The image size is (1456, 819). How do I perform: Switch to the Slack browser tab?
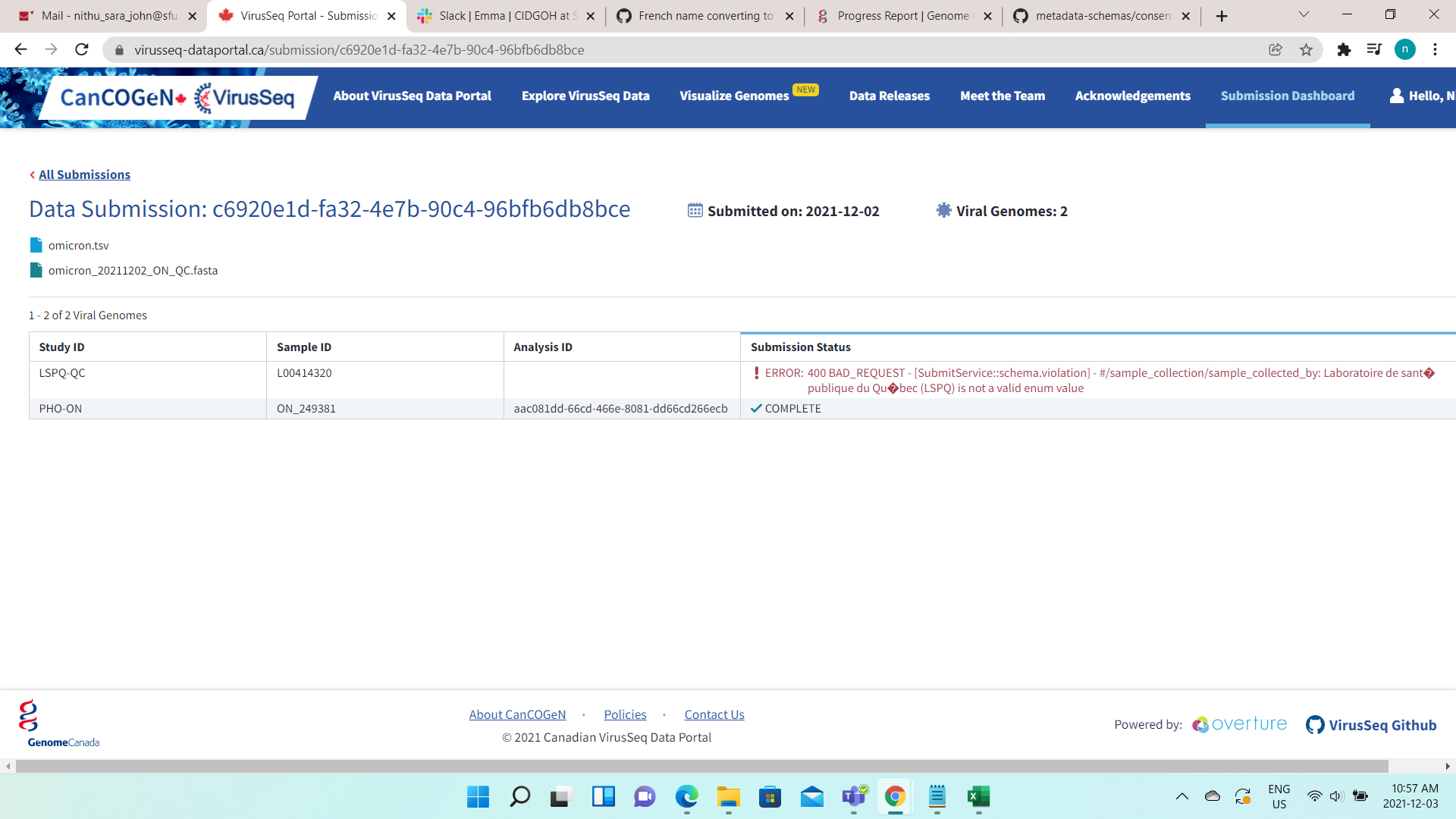(x=500, y=15)
